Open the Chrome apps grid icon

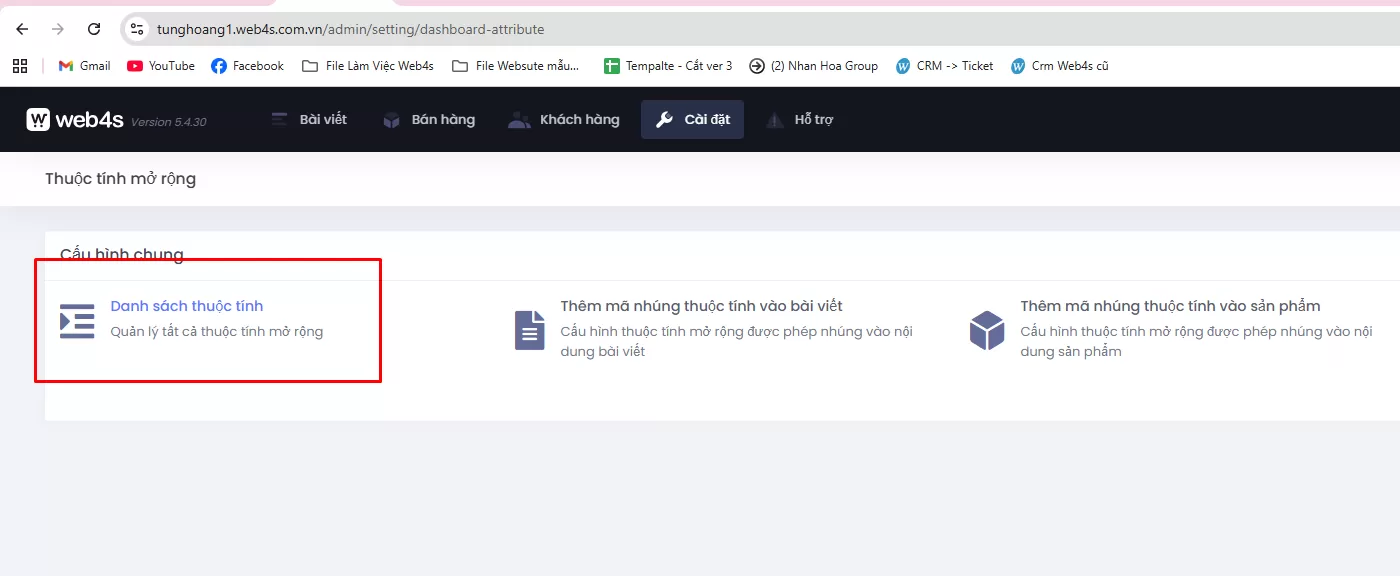19,66
